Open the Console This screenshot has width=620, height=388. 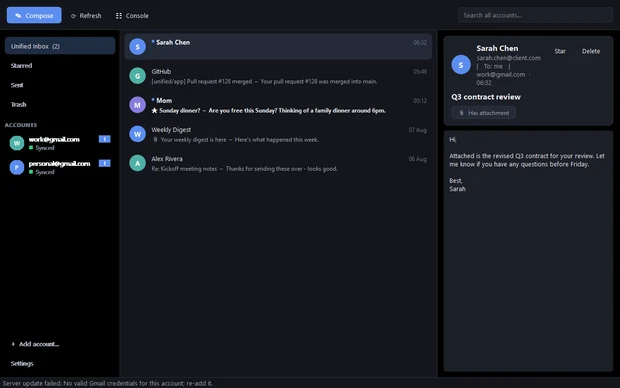coord(132,16)
